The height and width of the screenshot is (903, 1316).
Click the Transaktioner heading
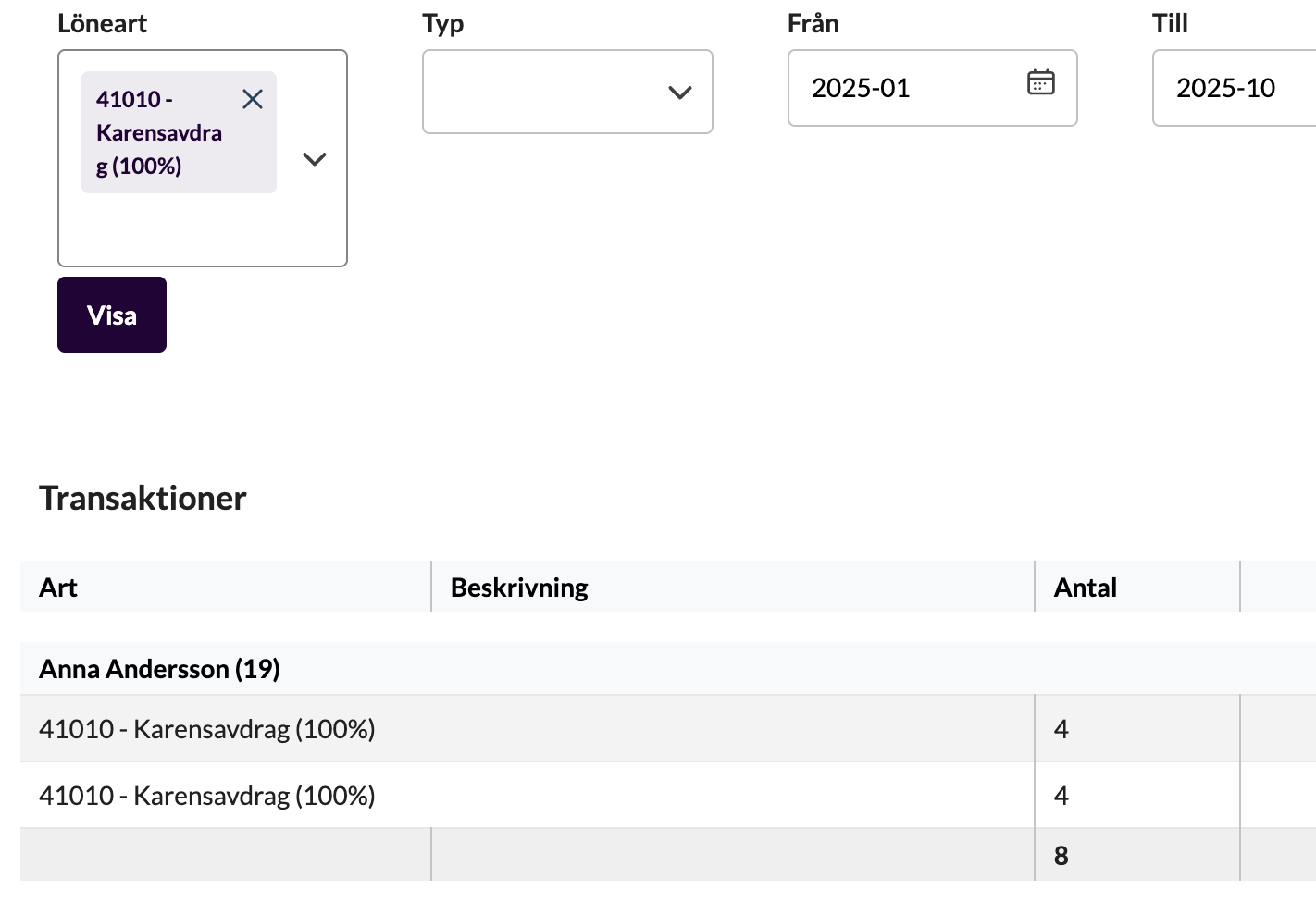143,498
